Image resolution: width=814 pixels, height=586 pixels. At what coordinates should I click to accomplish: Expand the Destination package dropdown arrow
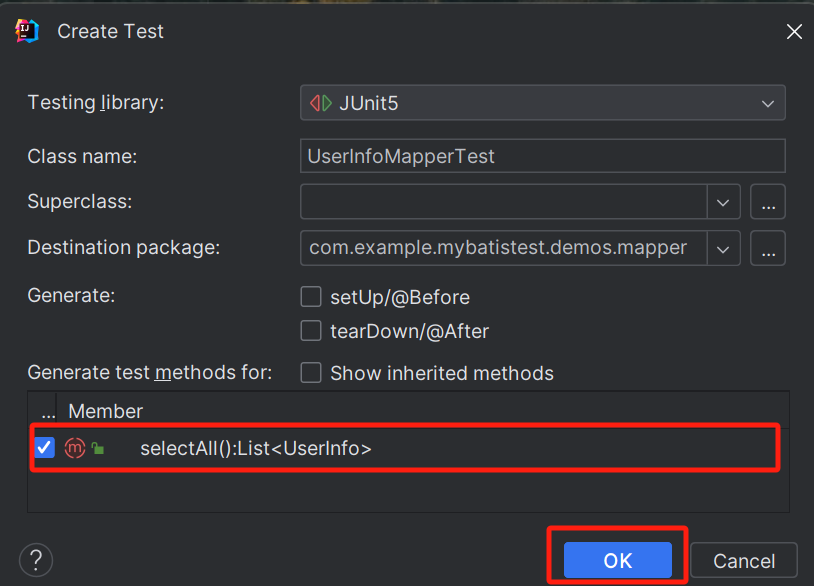723,249
